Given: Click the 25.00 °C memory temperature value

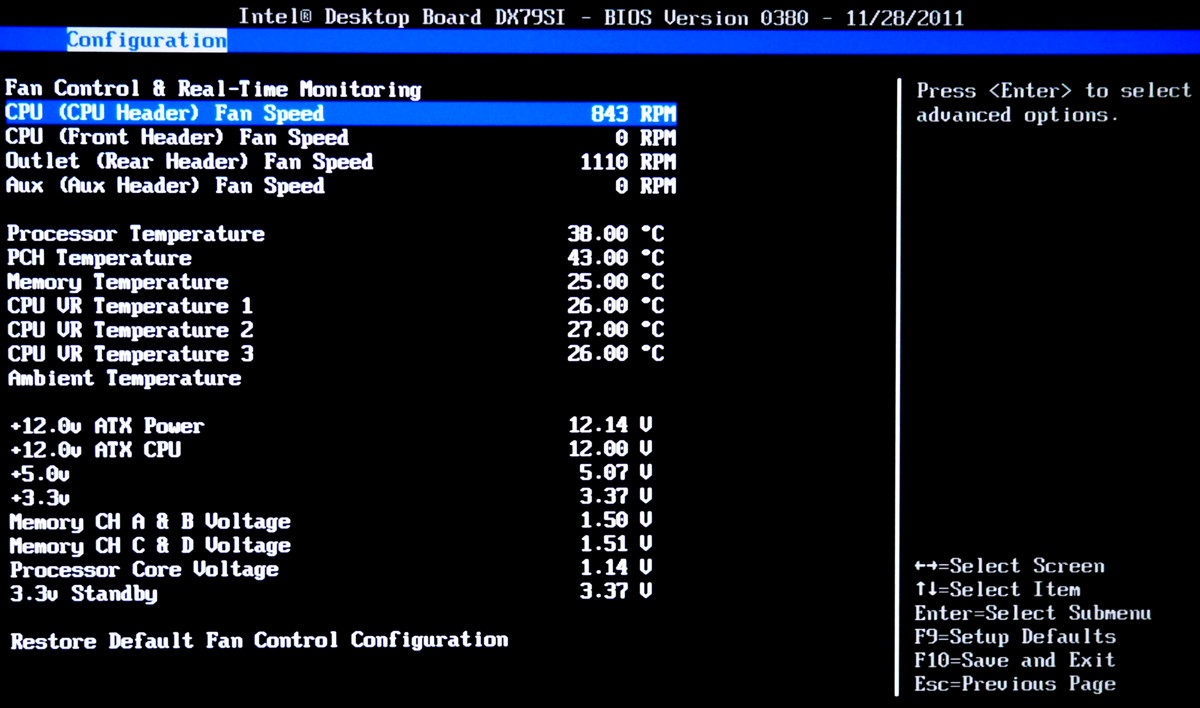Looking at the screenshot, I should [x=615, y=282].
